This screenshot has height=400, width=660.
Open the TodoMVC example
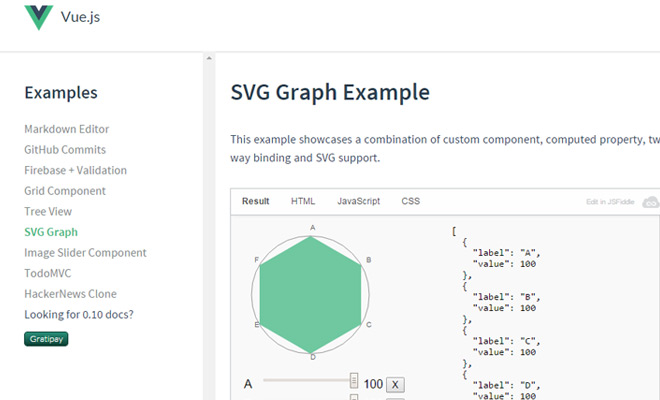(x=48, y=273)
